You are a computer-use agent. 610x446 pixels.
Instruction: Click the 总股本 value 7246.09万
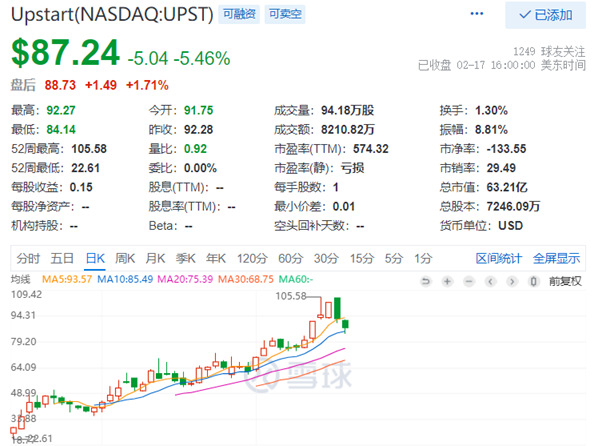click(513, 206)
